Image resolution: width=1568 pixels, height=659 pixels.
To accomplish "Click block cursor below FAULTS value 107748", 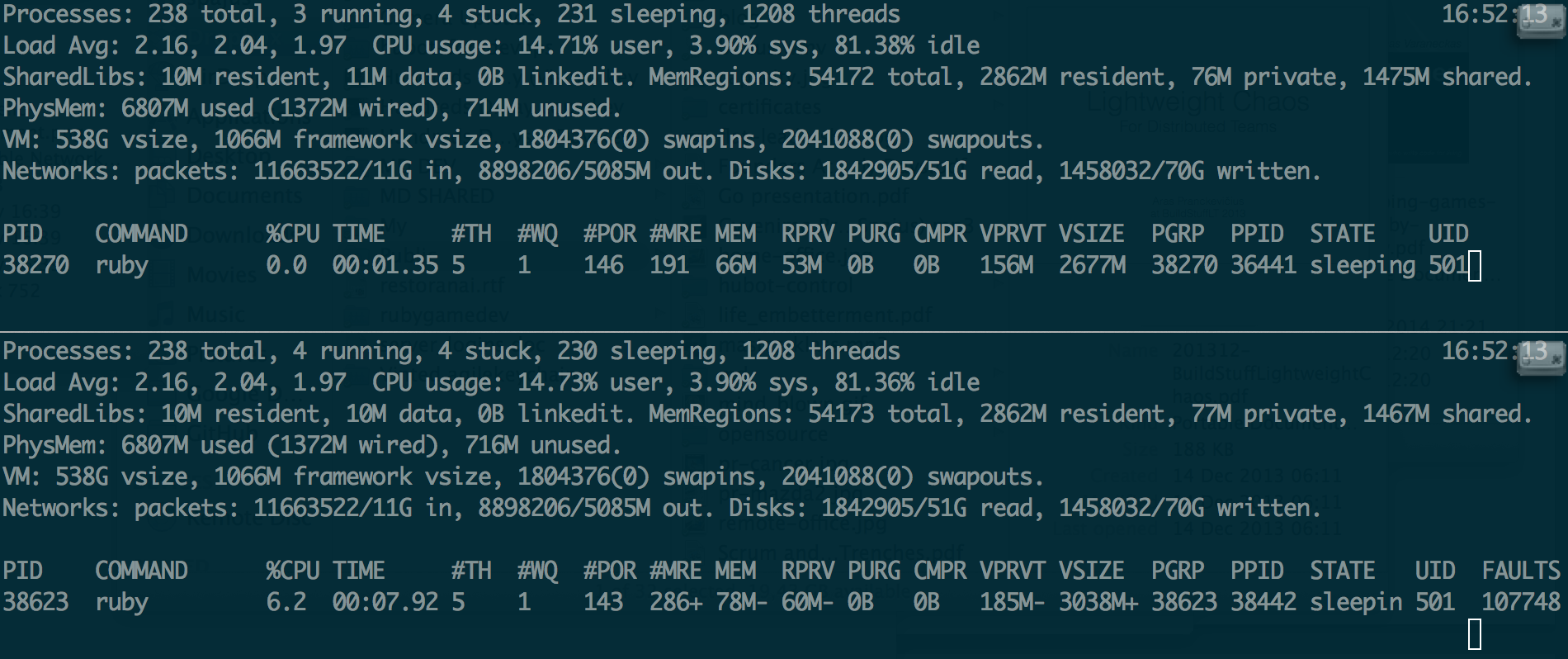I will click(x=1475, y=634).
